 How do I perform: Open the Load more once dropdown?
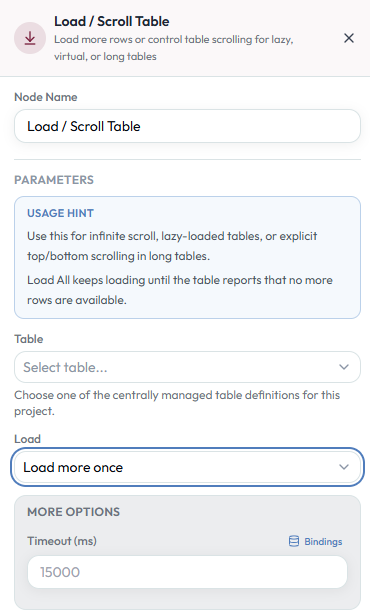coord(187,467)
